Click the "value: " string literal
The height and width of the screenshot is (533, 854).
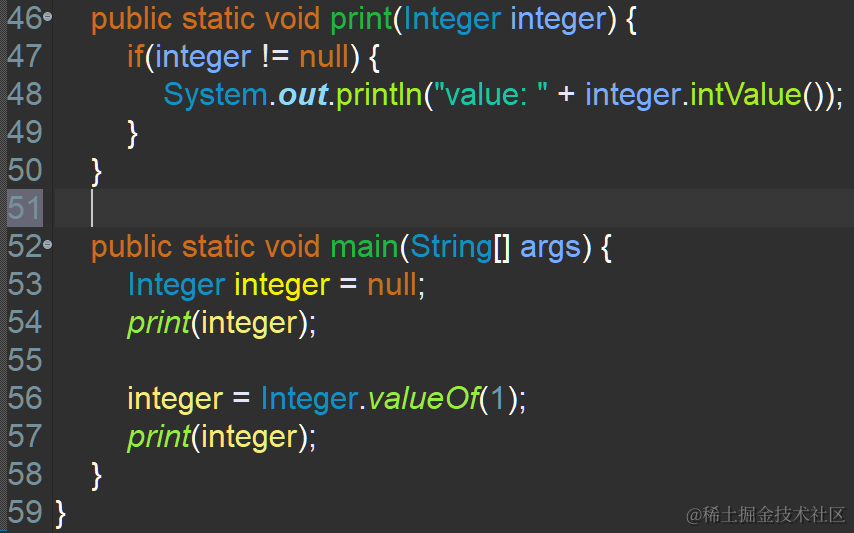(490, 94)
